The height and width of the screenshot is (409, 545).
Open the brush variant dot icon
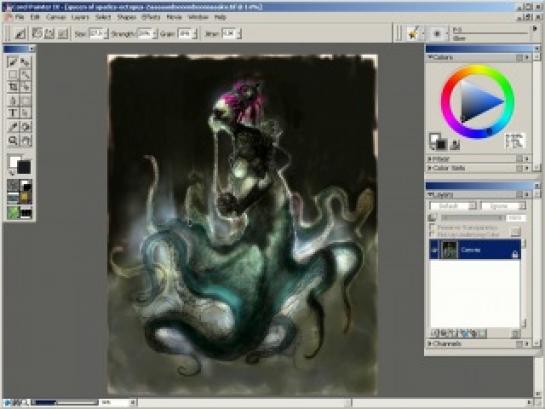click(437, 33)
